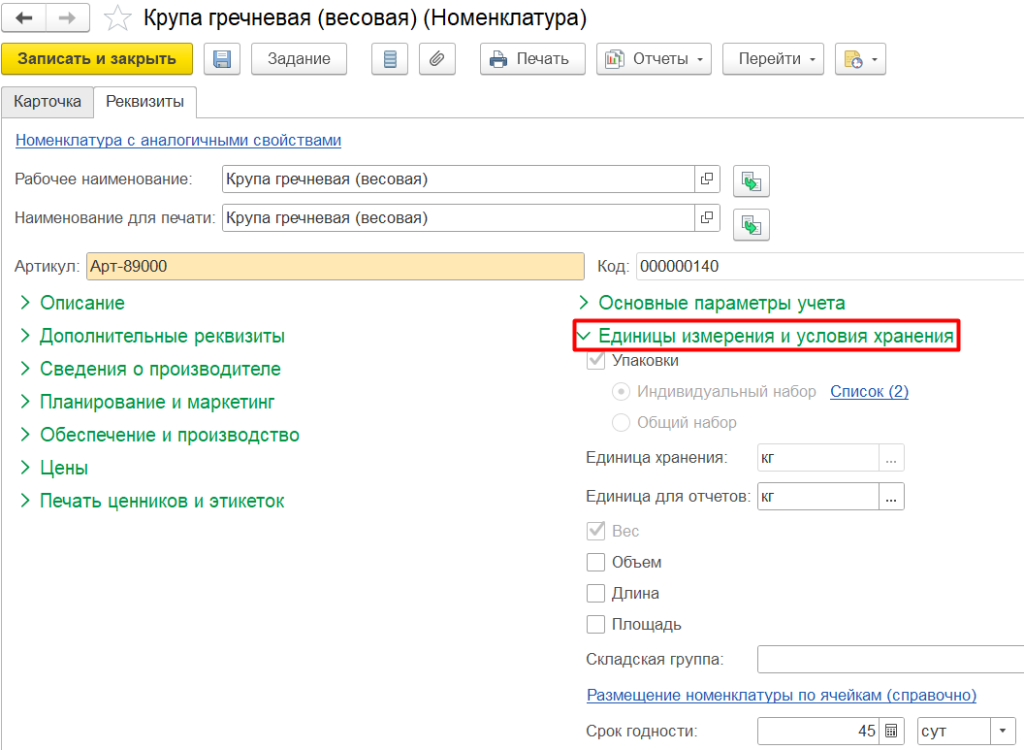Select Индивидуальный набор radio button
This screenshot has height=750, width=1024.
pyautogui.click(x=620, y=391)
